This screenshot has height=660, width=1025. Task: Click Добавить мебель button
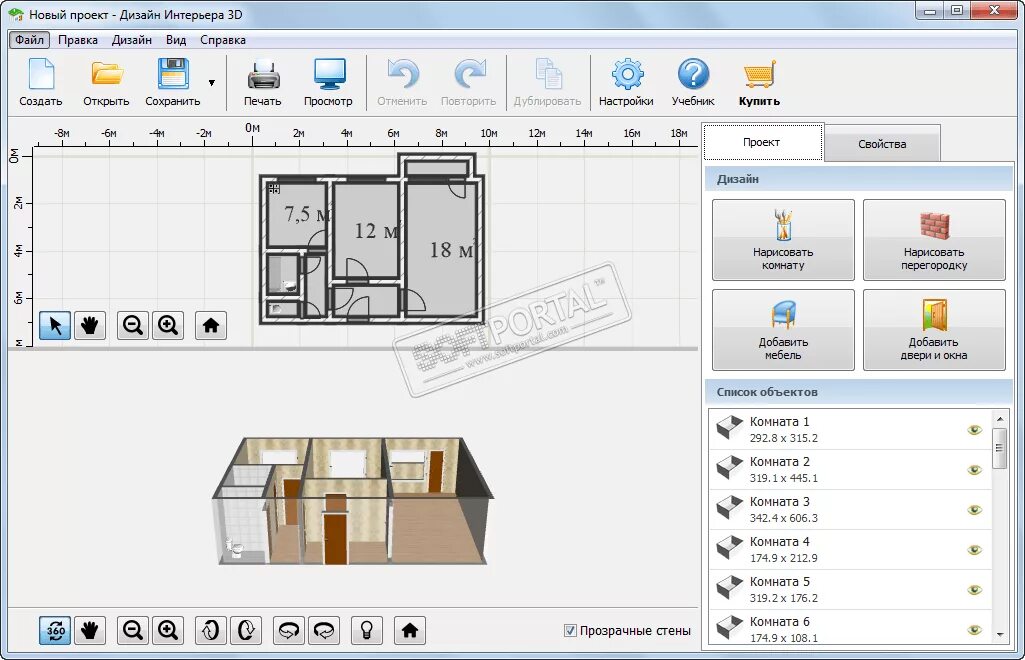[x=783, y=330]
